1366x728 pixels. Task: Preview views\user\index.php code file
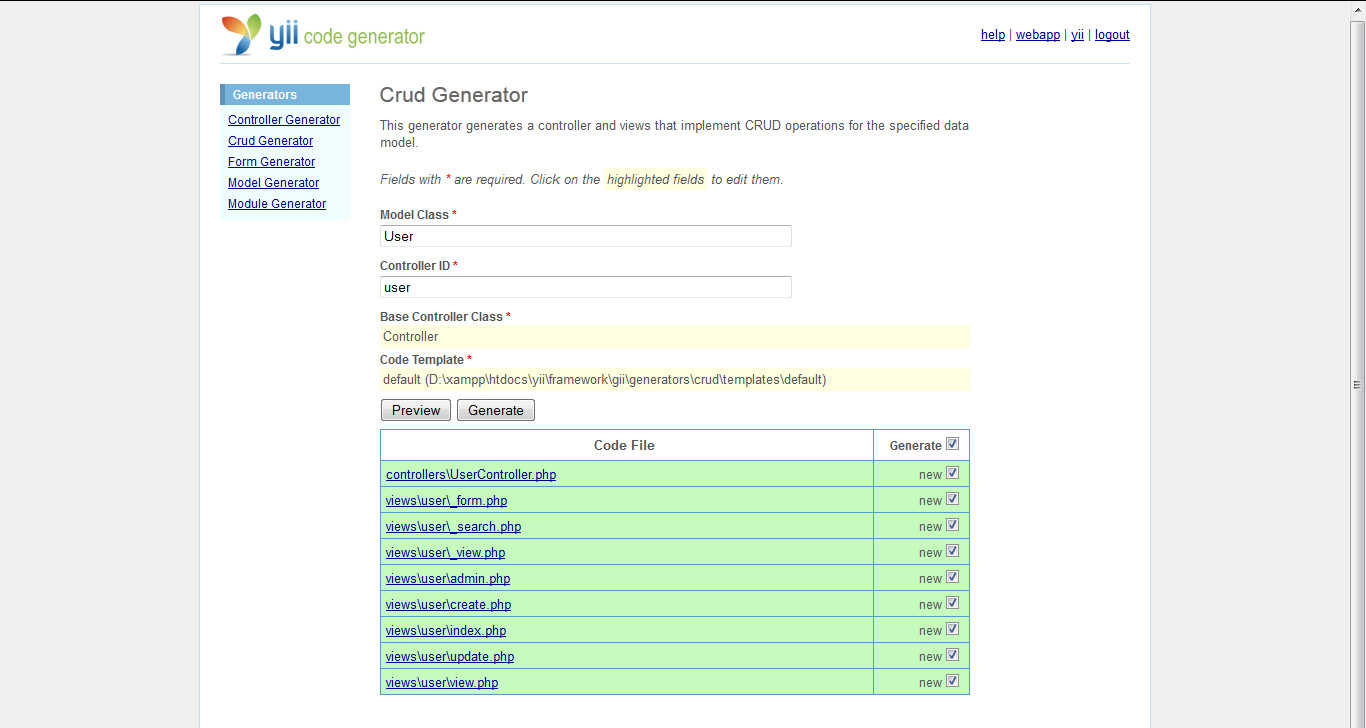tap(446, 630)
